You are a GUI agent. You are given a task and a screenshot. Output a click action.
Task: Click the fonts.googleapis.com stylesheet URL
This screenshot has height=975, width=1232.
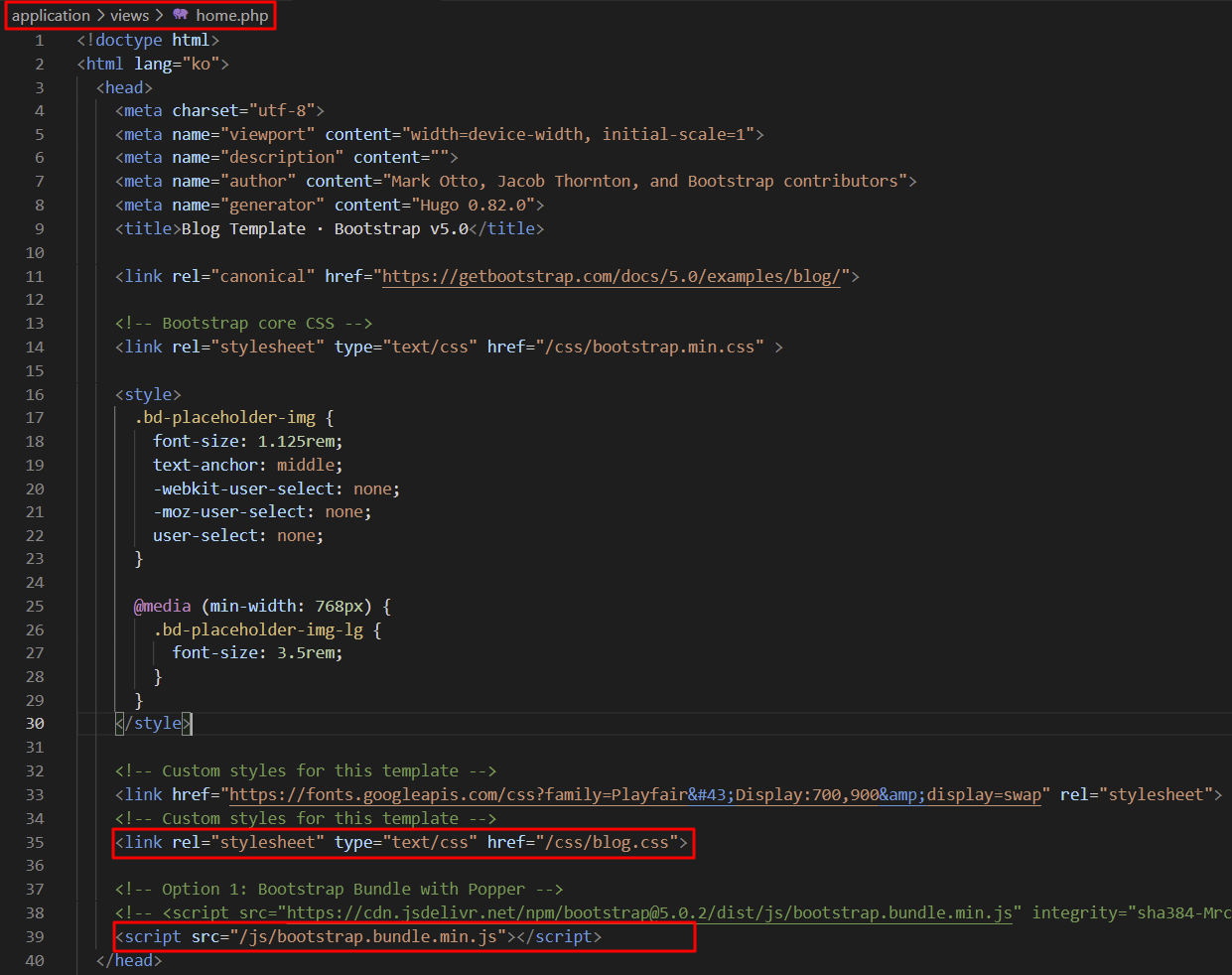pyautogui.click(x=635, y=794)
